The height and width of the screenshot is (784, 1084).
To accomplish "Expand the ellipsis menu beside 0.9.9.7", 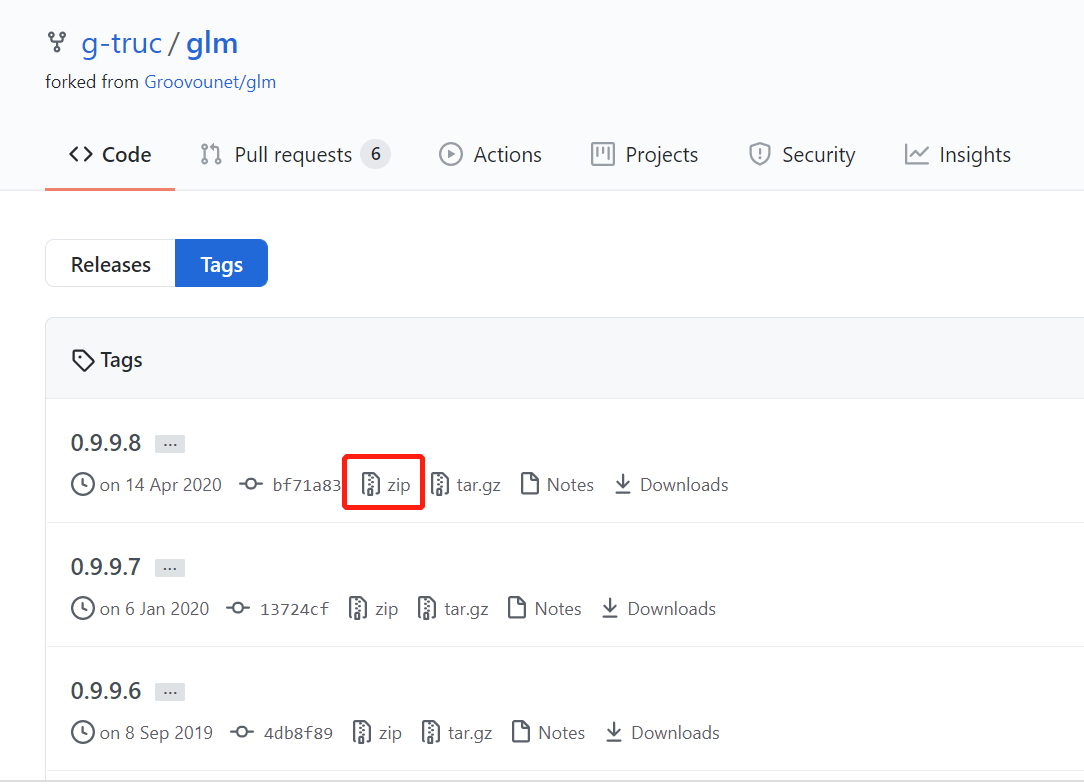I will pyautogui.click(x=169, y=567).
